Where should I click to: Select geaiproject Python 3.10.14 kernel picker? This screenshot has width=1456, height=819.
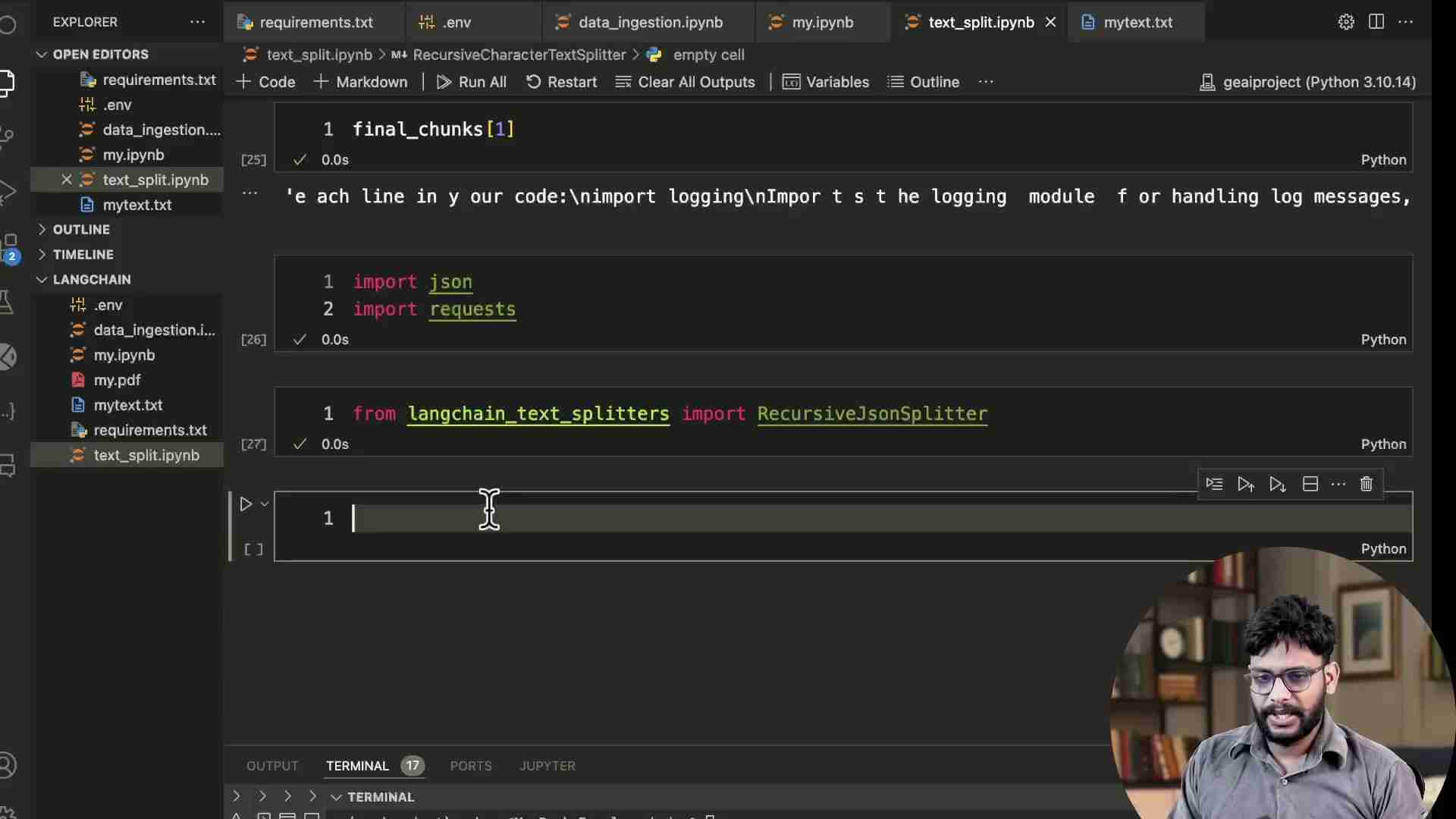(1308, 82)
